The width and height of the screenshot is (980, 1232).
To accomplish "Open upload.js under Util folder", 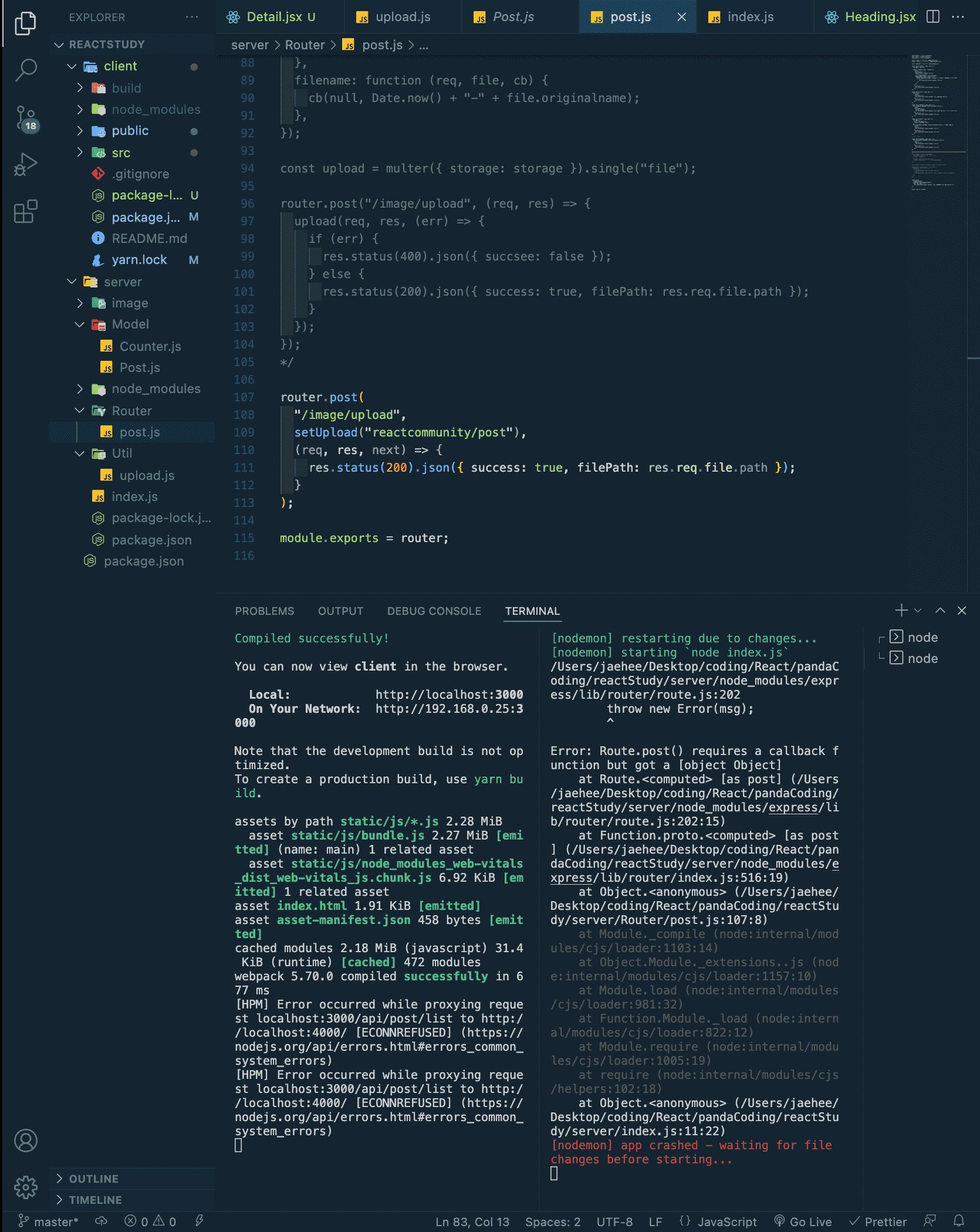I will pyautogui.click(x=132, y=475).
